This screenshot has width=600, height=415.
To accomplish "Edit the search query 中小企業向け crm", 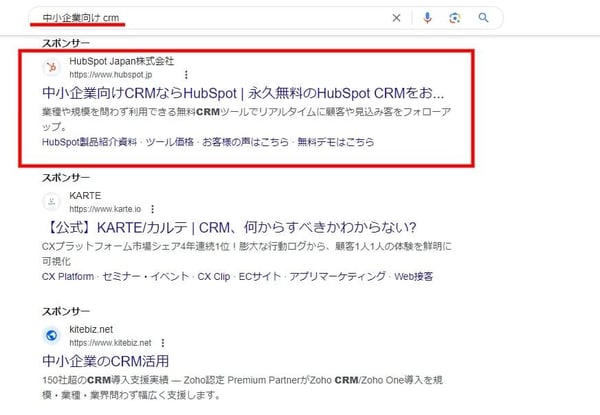I will (x=81, y=18).
